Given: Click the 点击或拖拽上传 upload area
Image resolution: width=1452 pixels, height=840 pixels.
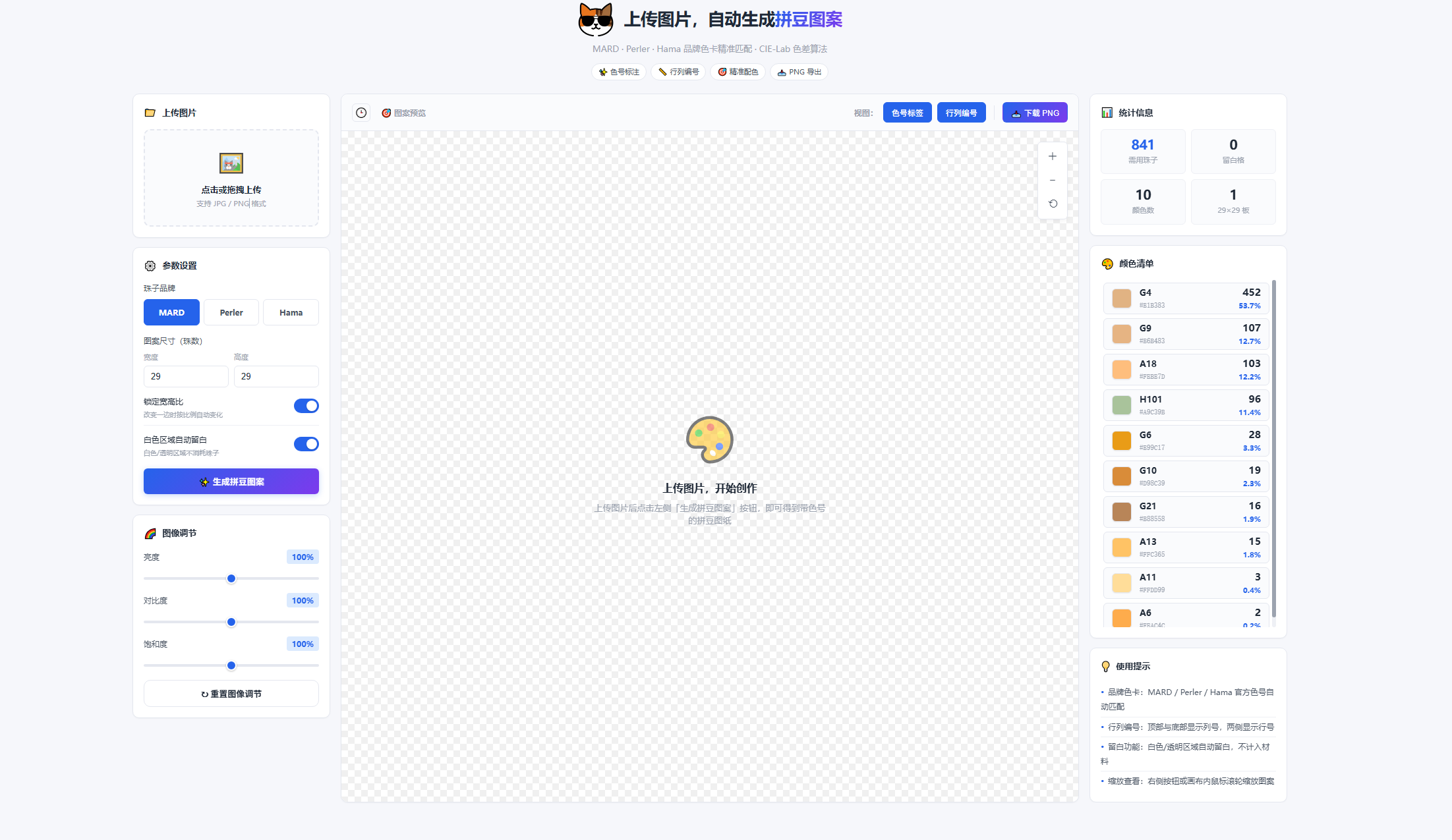Looking at the screenshot, I should pyautogui.click(x=231, y=178).
